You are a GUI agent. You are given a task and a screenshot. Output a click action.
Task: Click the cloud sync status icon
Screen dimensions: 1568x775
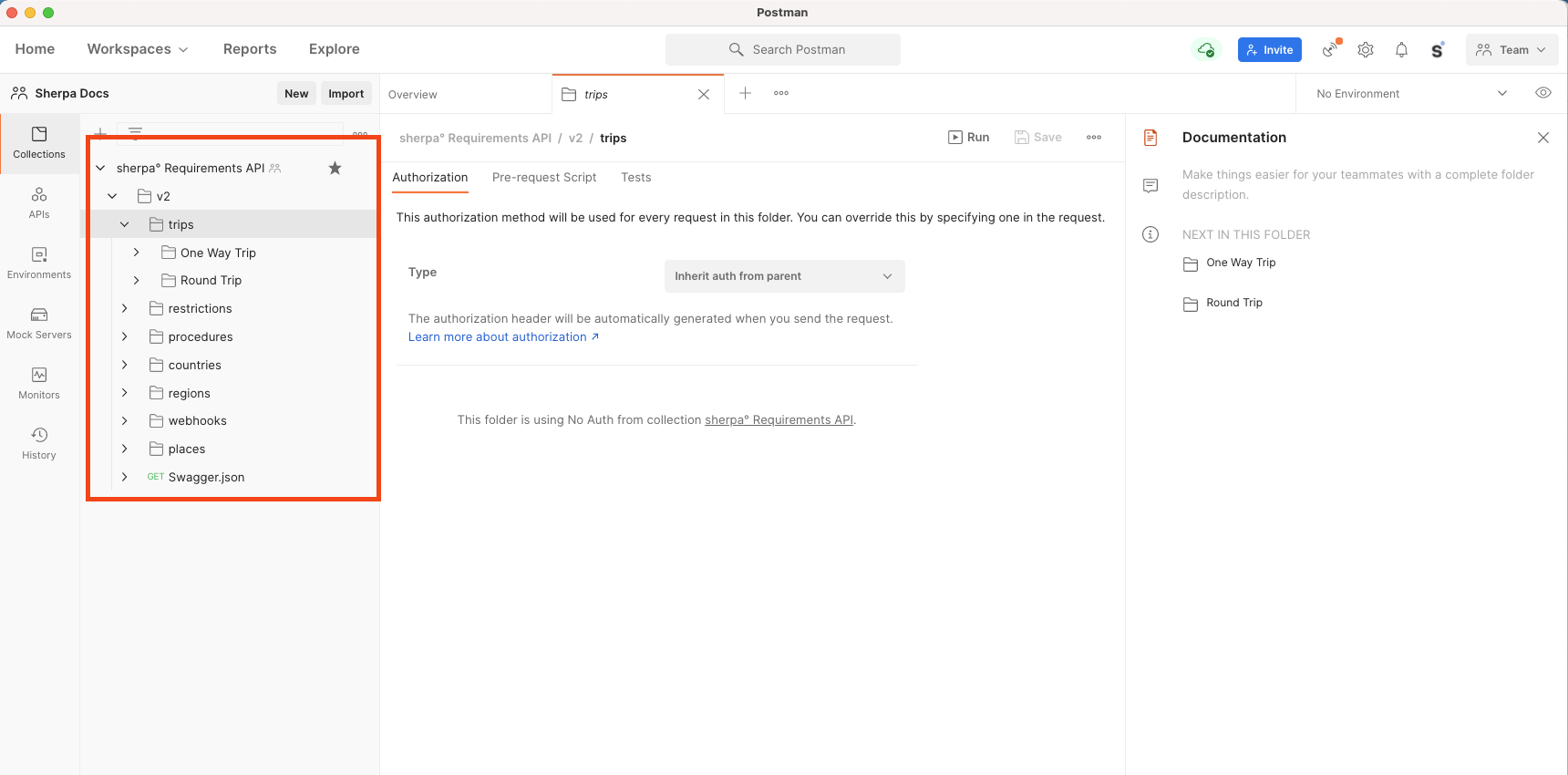click(1206, 49)
